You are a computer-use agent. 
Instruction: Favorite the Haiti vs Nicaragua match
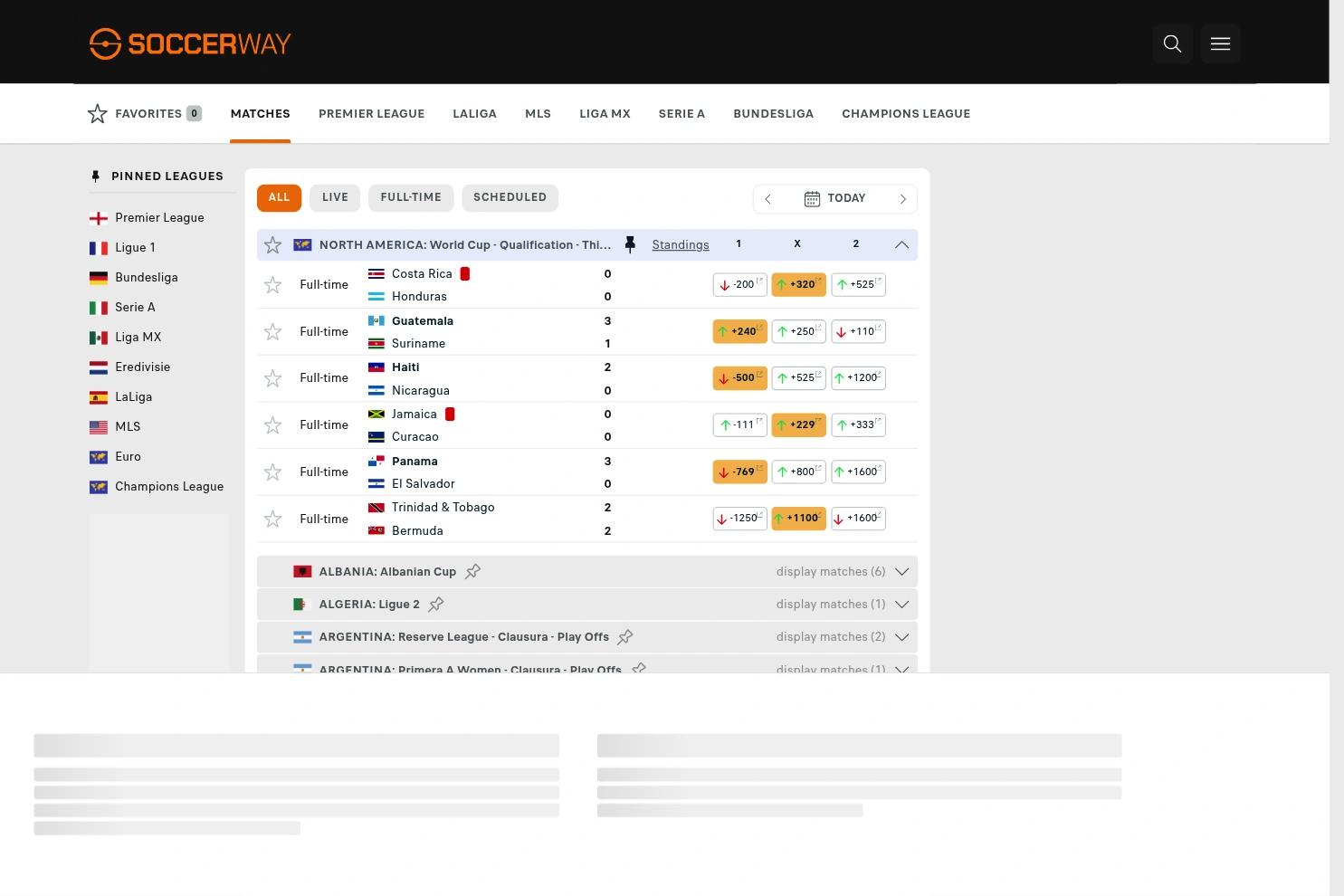click(272, 378)
